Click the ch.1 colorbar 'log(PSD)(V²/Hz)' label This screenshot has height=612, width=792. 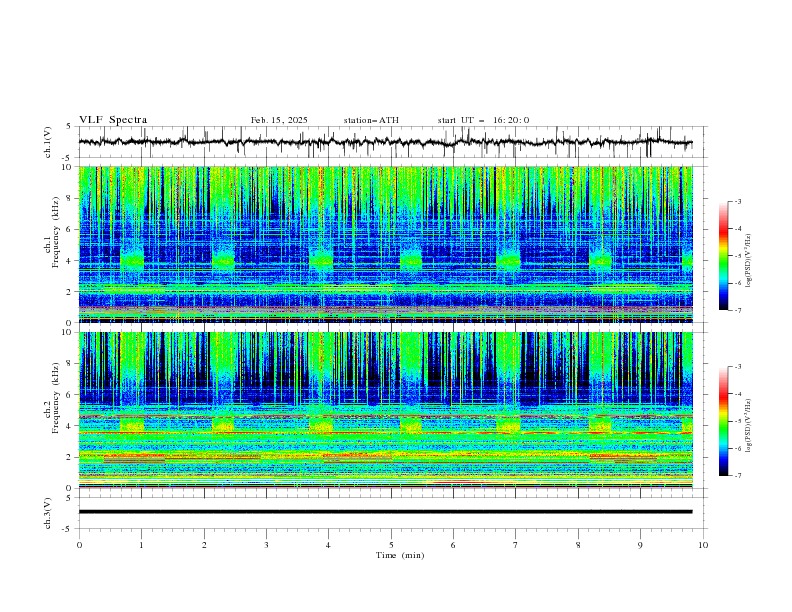748,261
